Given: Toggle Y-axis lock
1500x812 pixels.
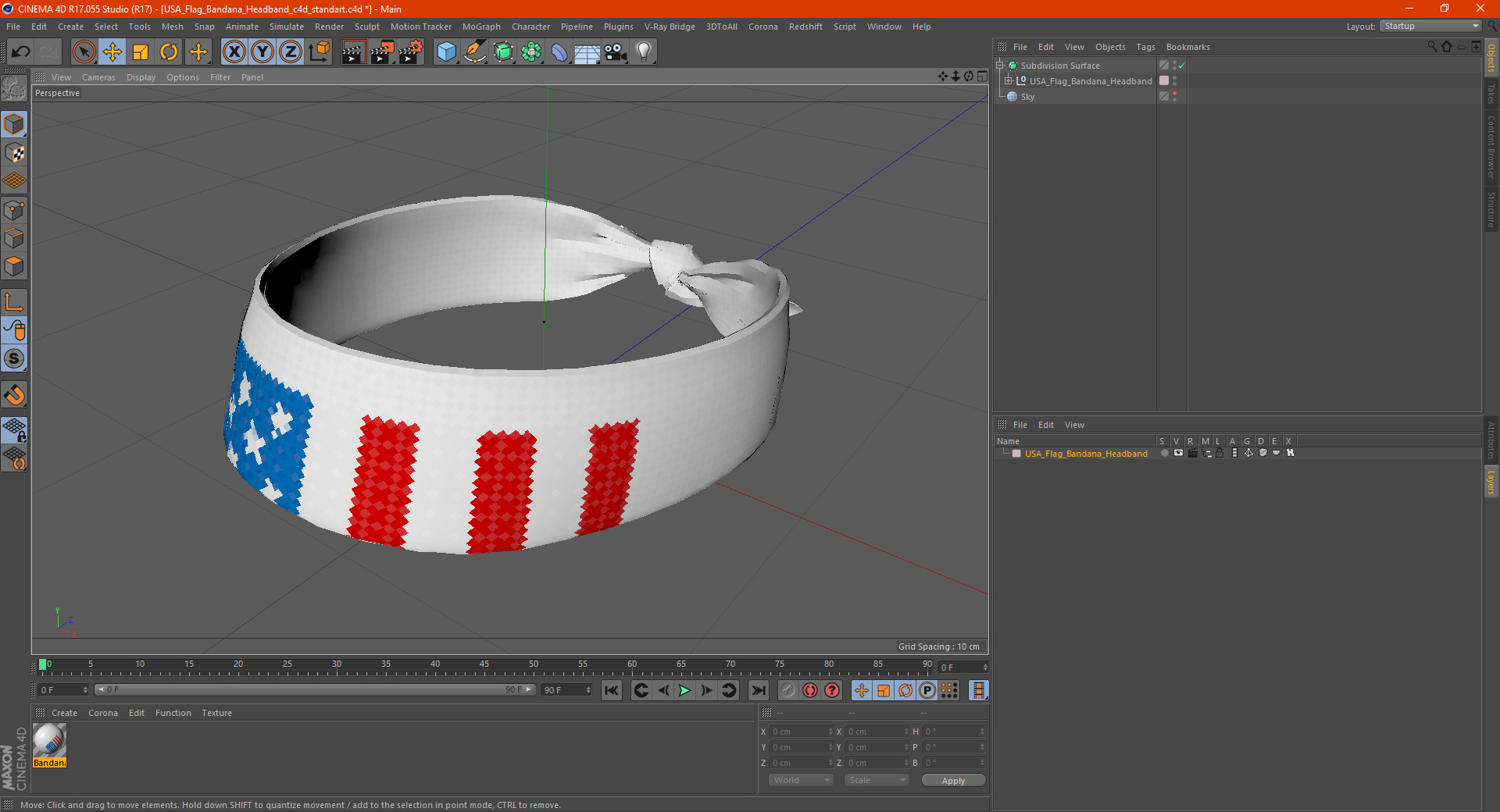Looking at the screenshot, I should (262, 52).
